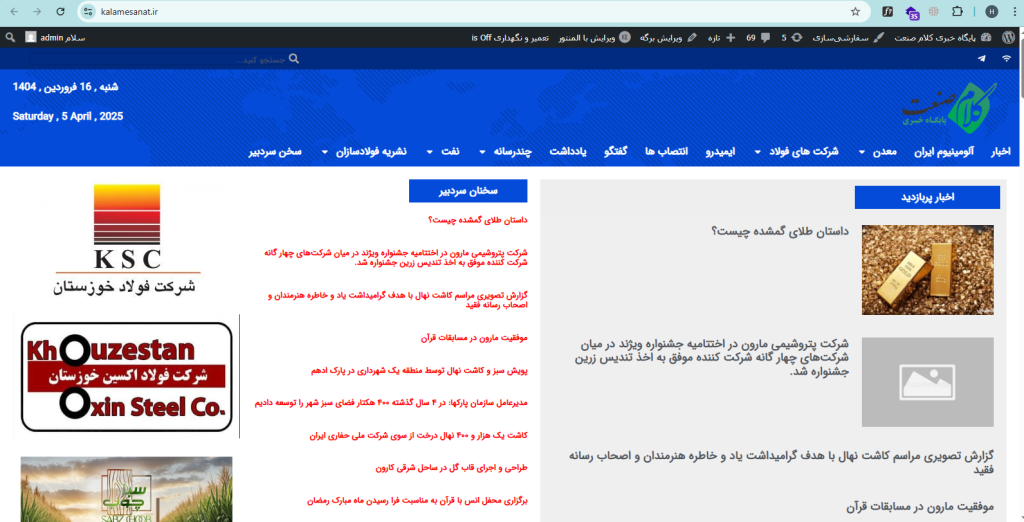Open Chrome three-dot menu
Screen dimensions: 1024x522
tap(1013, 12)
